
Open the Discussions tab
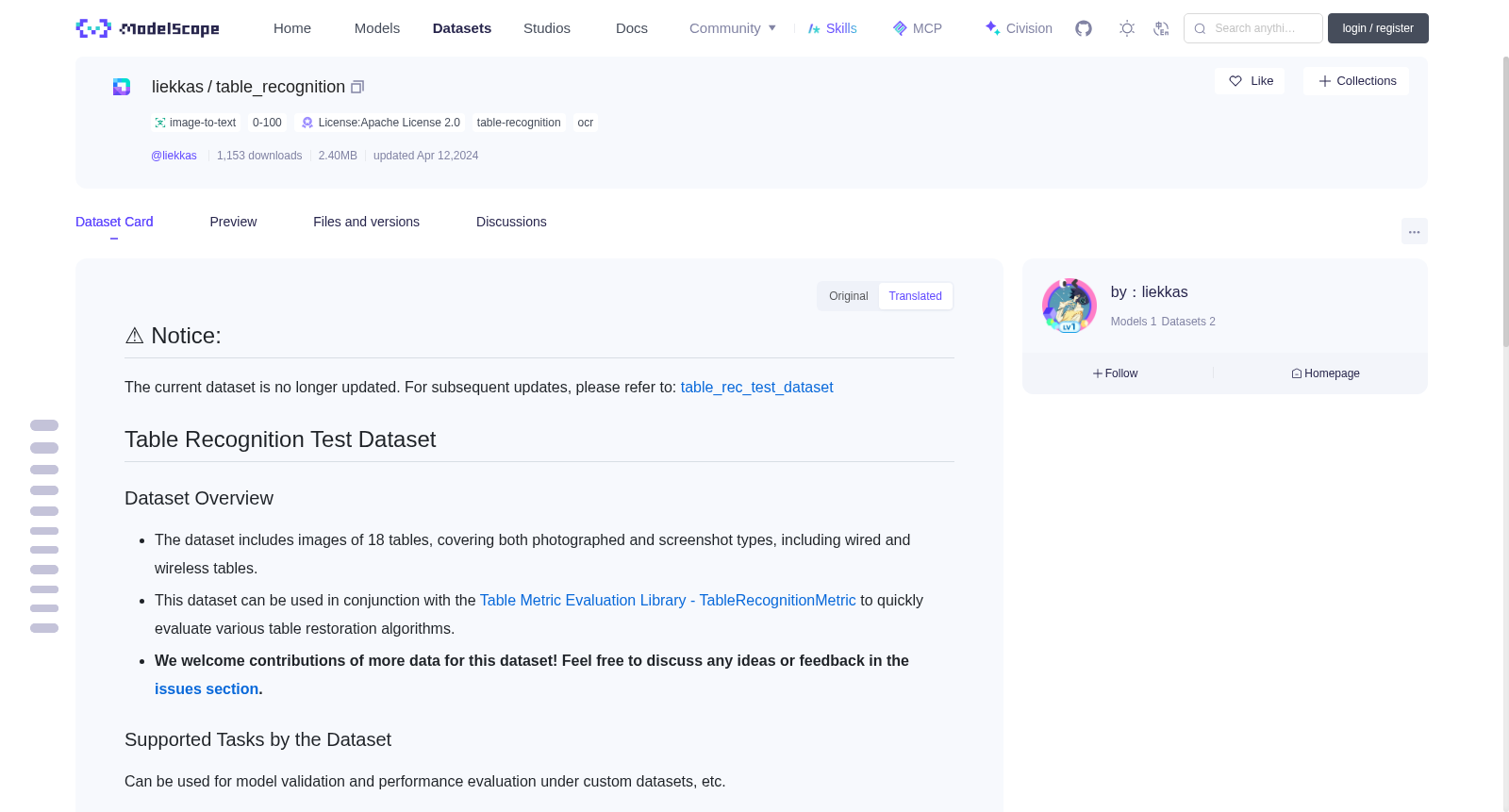(511, 222)
